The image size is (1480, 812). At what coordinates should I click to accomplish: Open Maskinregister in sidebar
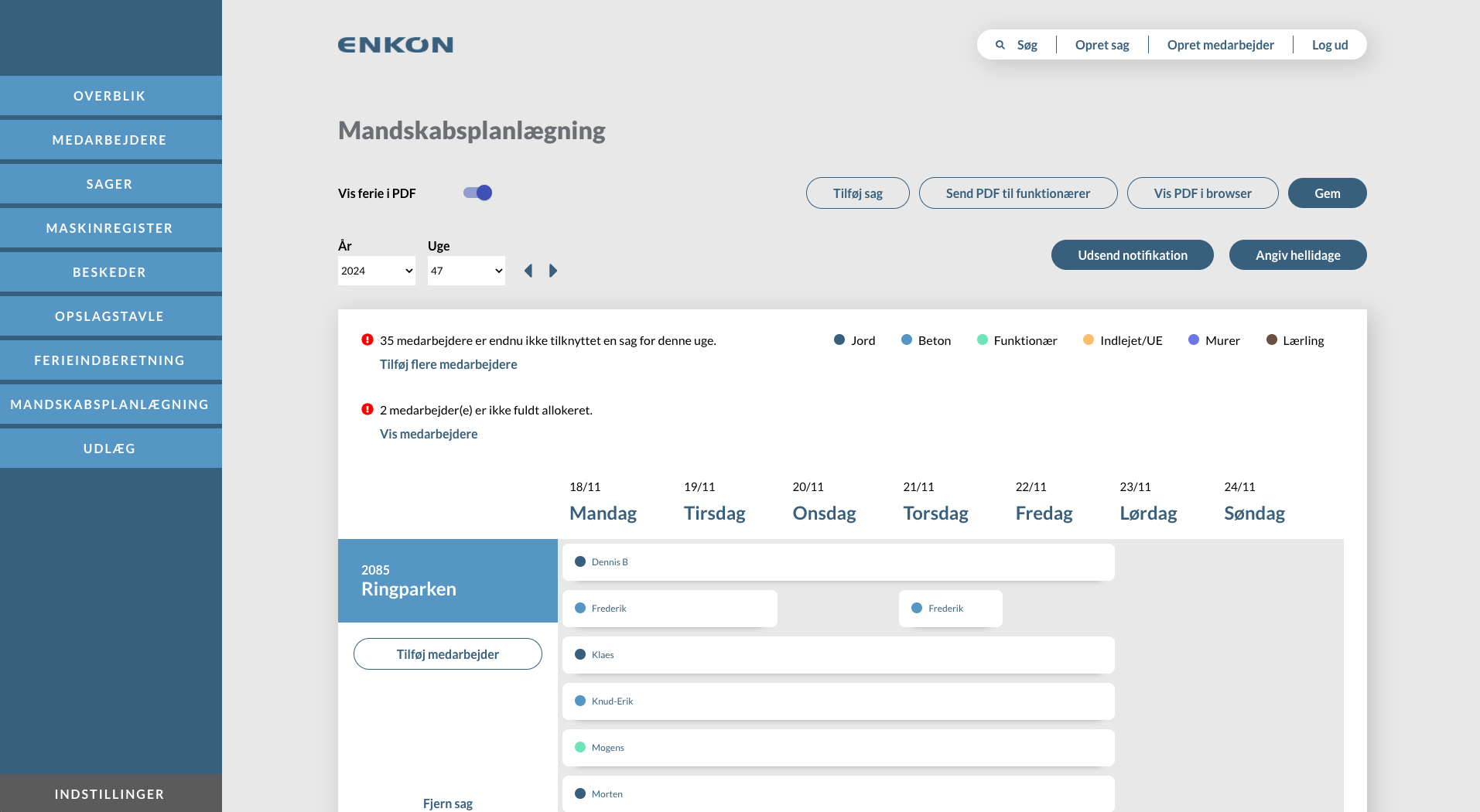click(110, 228)
